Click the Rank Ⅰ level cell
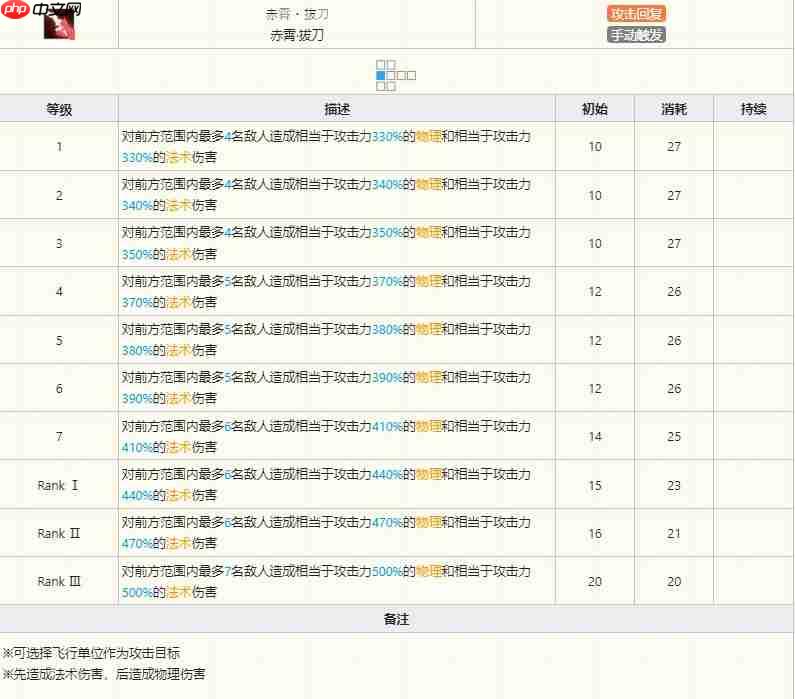Image resolution: width=795 pixels, height=699 pixels. pos(59,485)
